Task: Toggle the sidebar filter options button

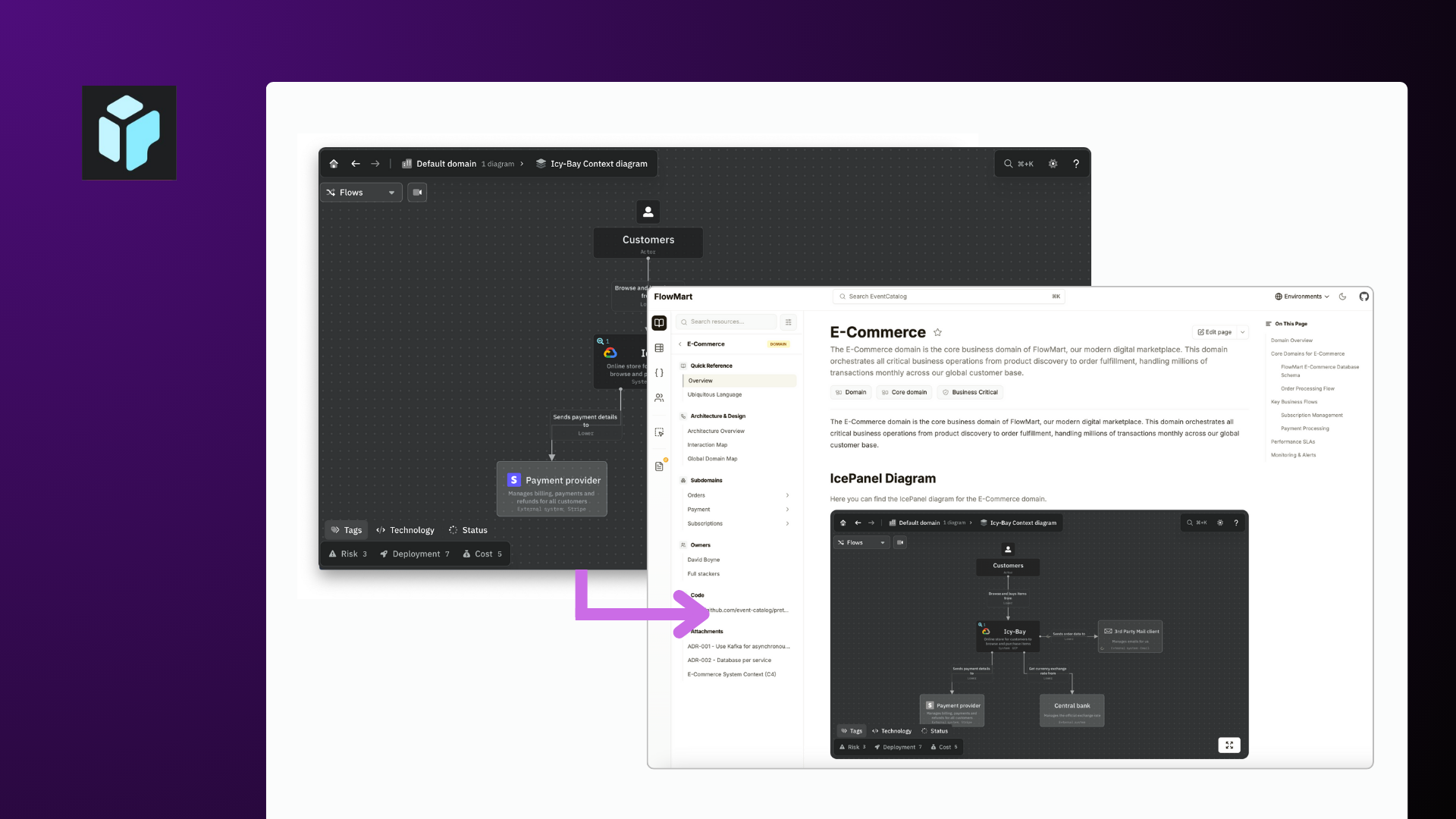Action: (x=788, y=322)
